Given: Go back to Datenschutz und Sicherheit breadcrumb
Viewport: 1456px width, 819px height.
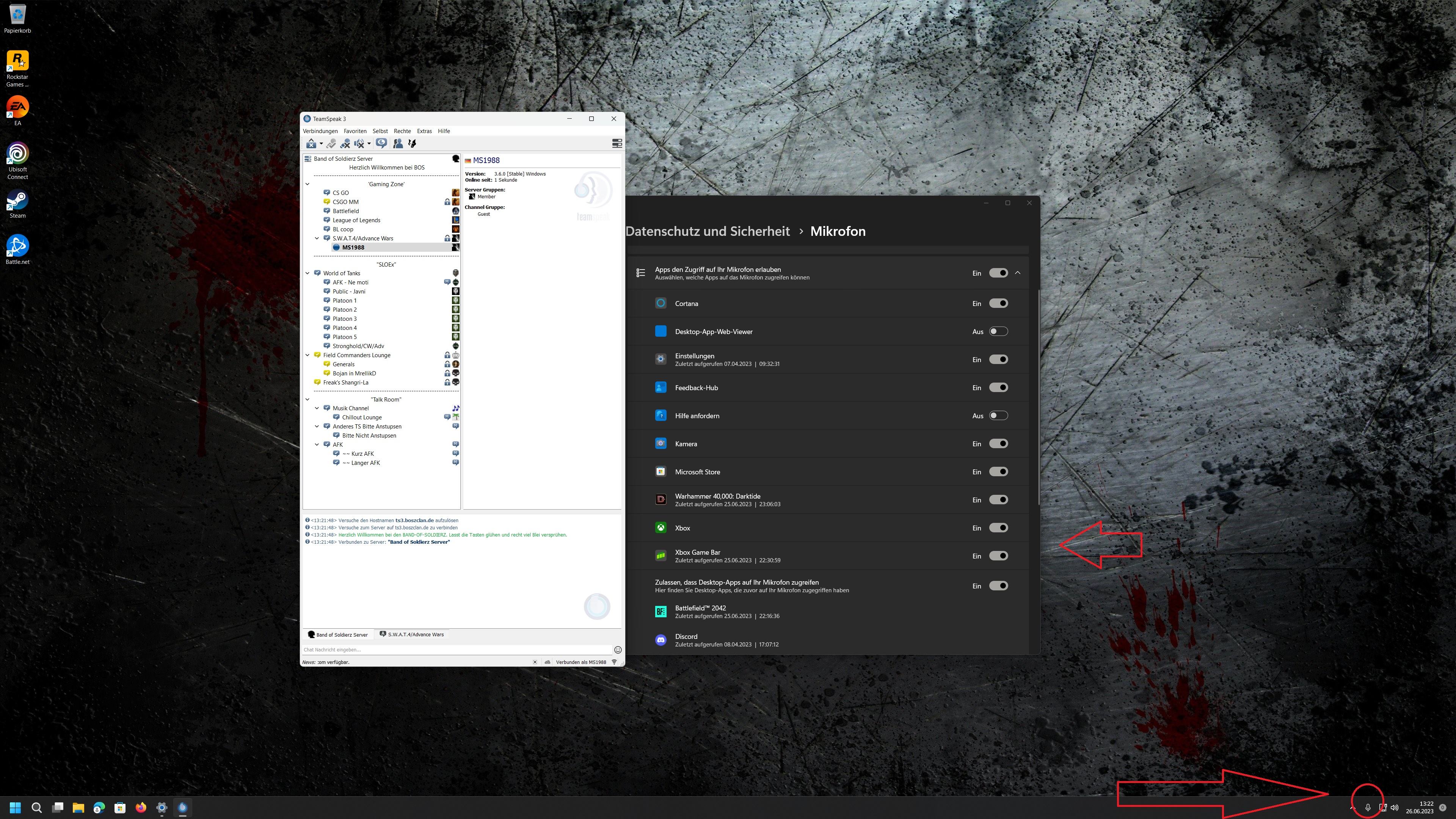Looking at the screenshot, I should coord(708,231).
